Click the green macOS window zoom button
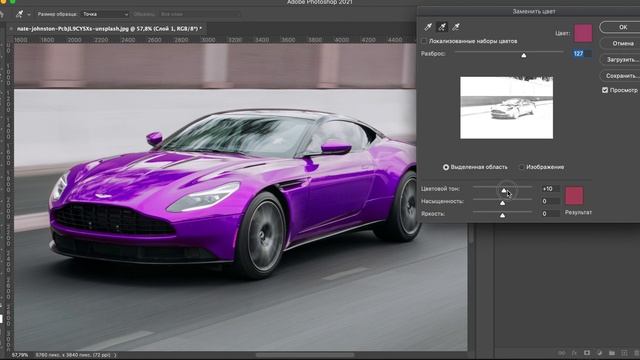 (12, 2)
